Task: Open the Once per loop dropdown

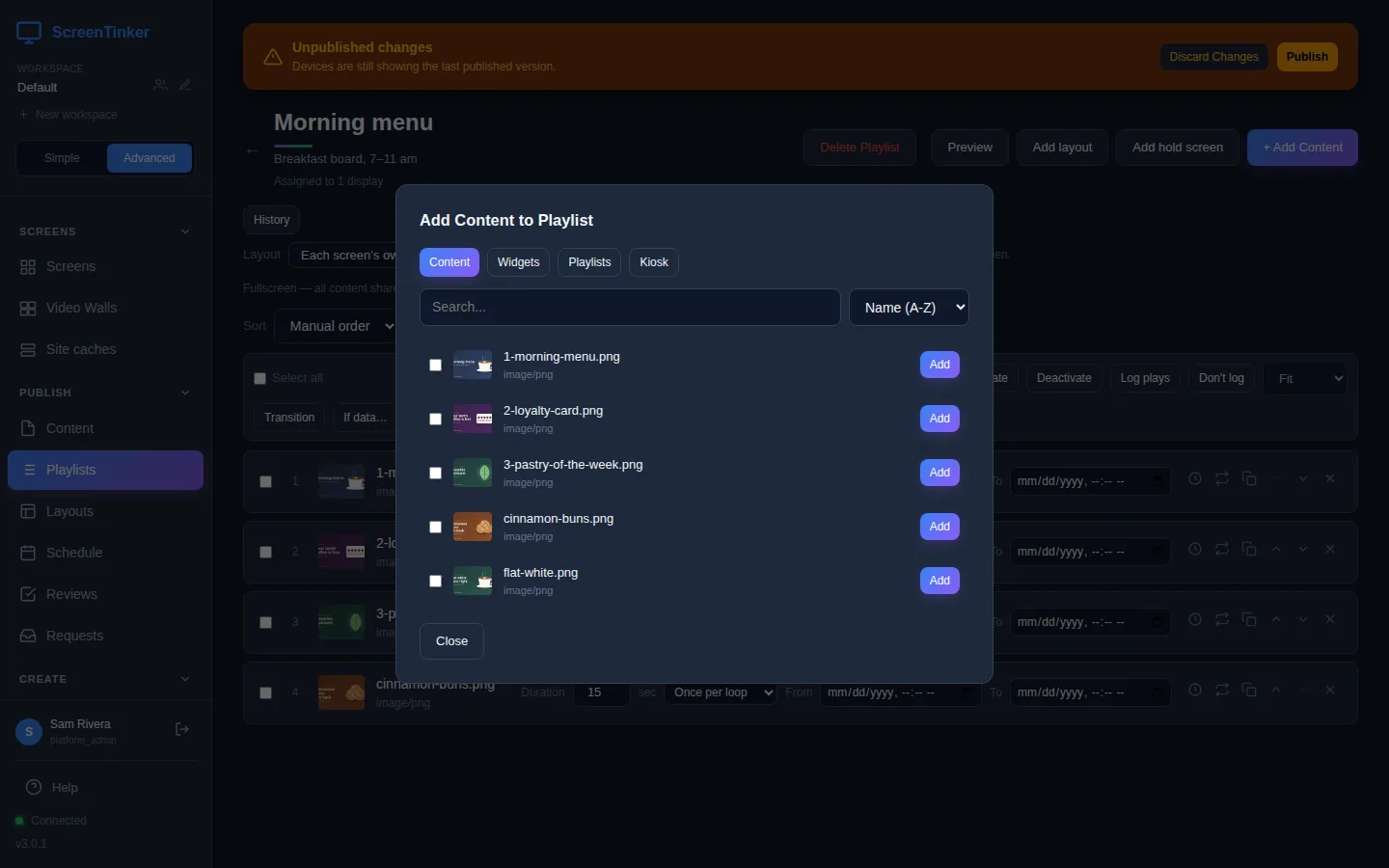Action: [x=720, y=692]
